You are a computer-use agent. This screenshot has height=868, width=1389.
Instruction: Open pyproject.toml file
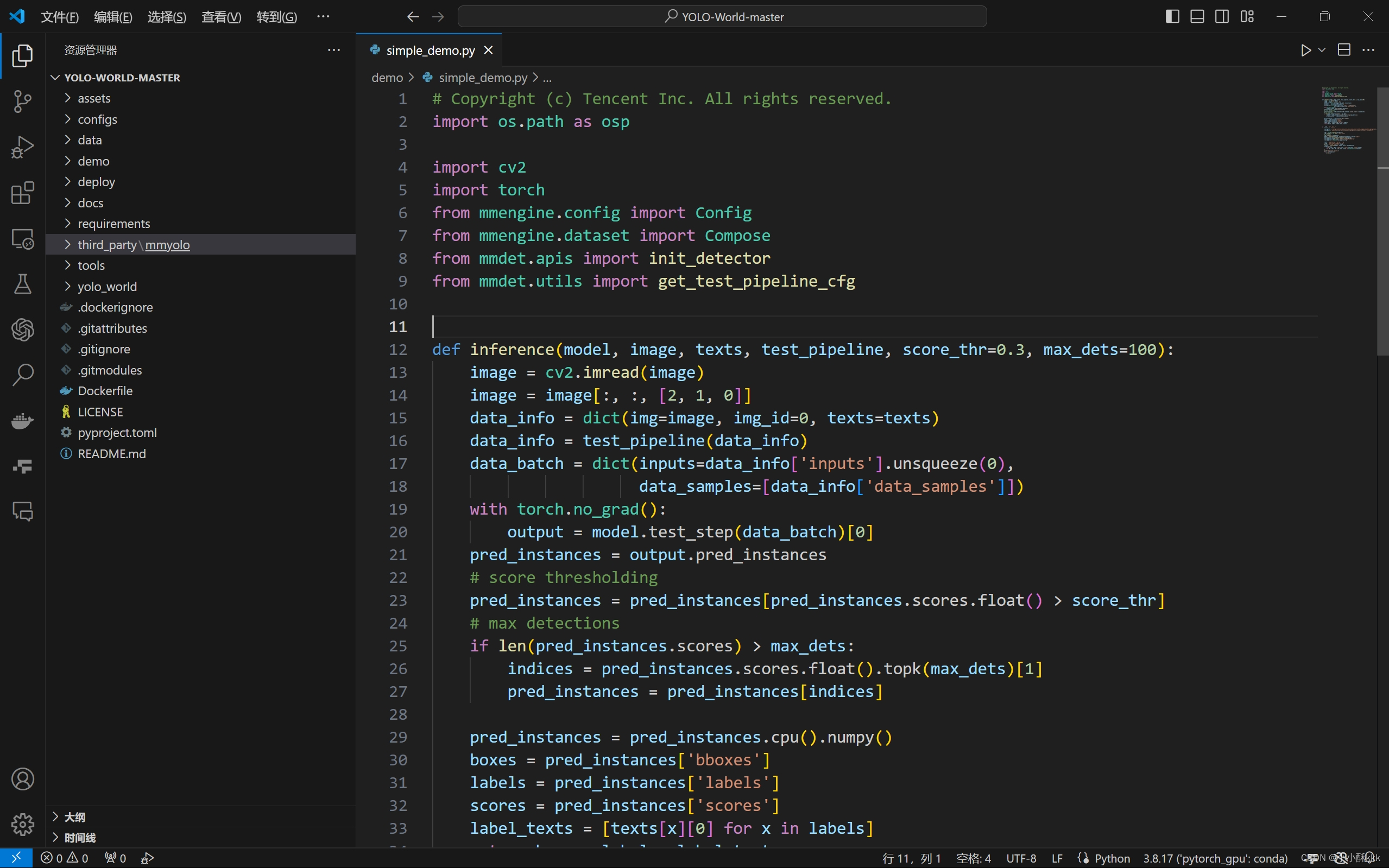200,433
